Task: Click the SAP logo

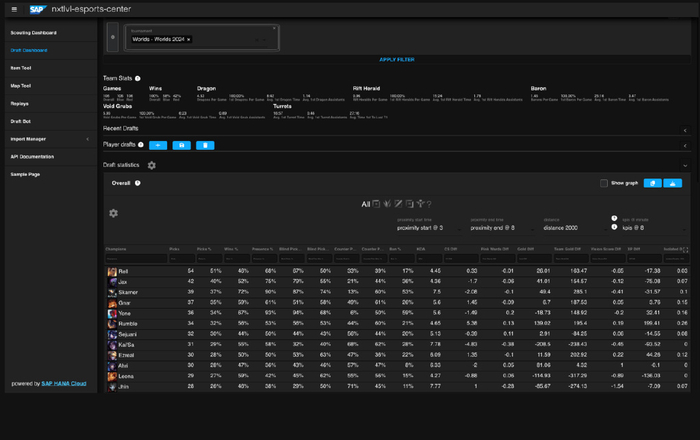Action: click(x=37, y=8)
